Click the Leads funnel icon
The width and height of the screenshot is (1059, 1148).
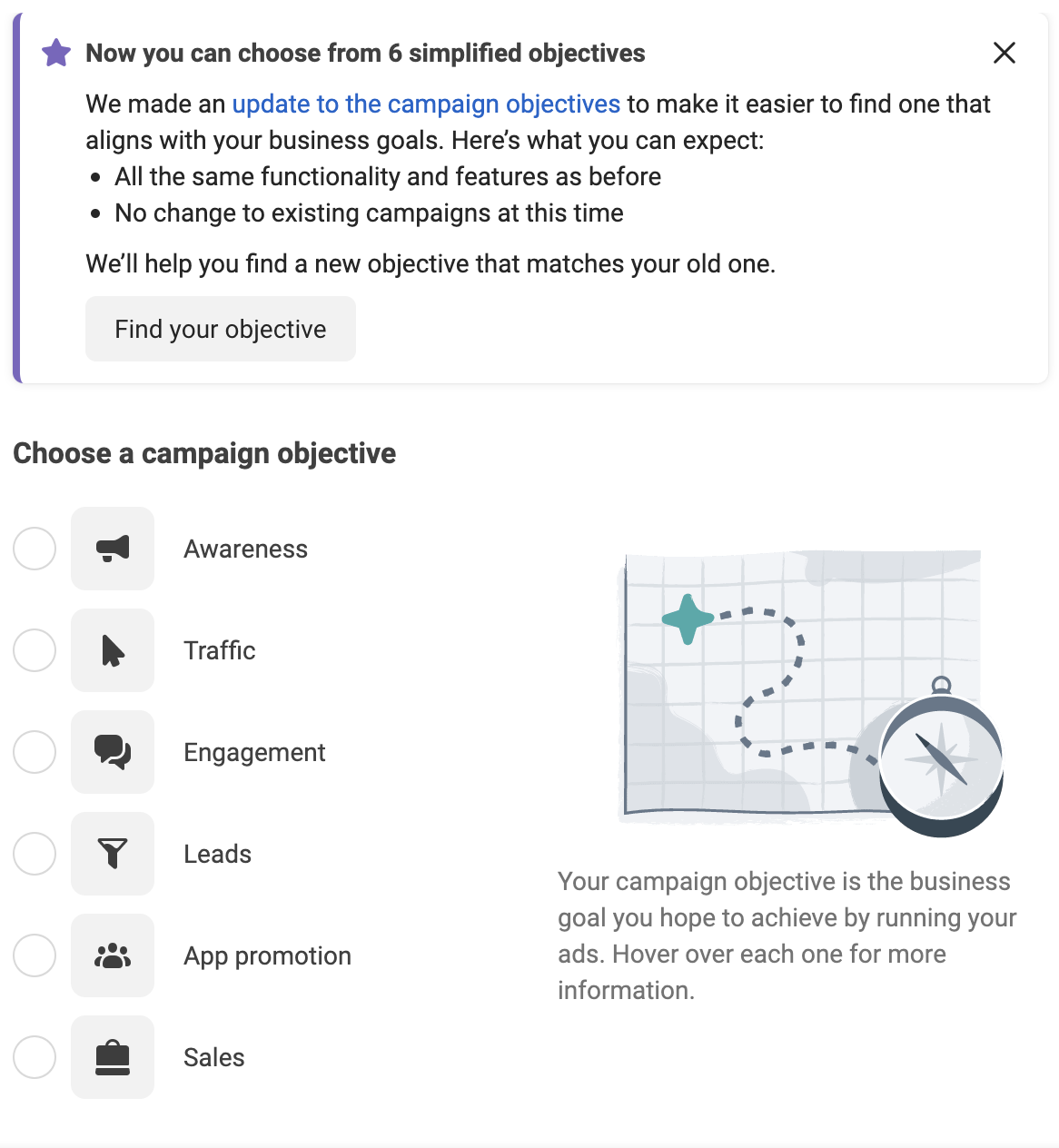click(113, 854)
